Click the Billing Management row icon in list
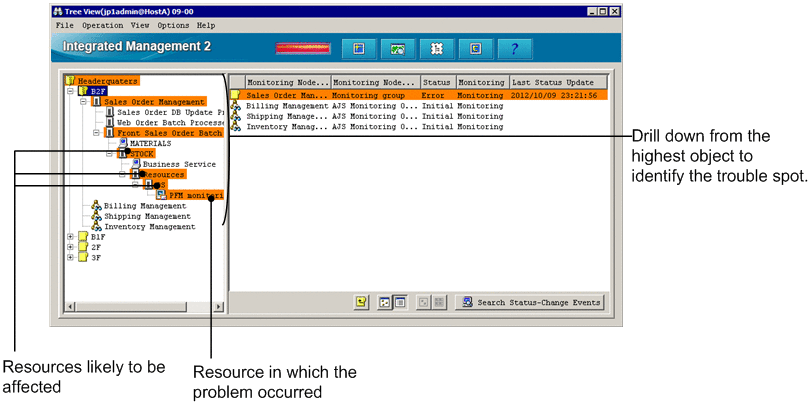This screenshot has width=812, height=406. (236, 106)
